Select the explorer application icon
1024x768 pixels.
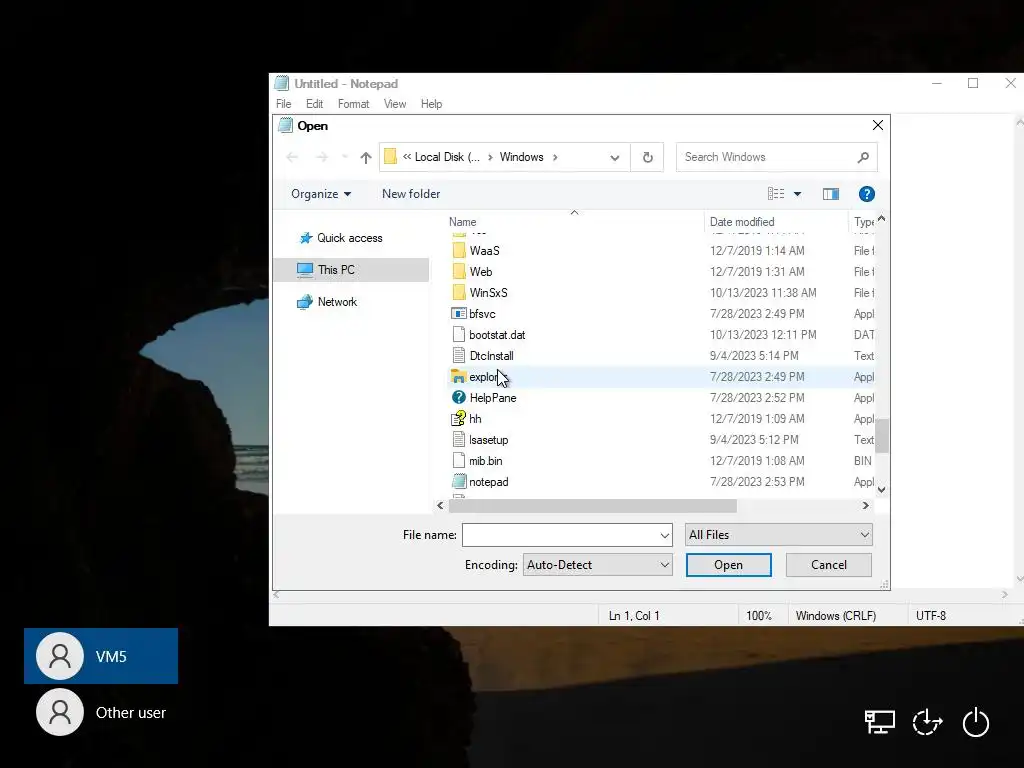tap(458, 377)
